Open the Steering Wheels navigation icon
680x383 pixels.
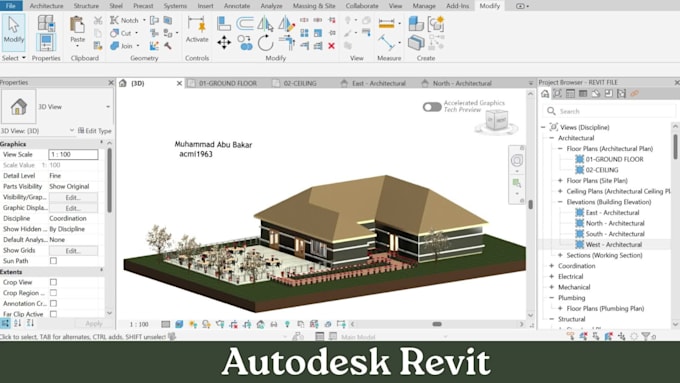point(517,160)
